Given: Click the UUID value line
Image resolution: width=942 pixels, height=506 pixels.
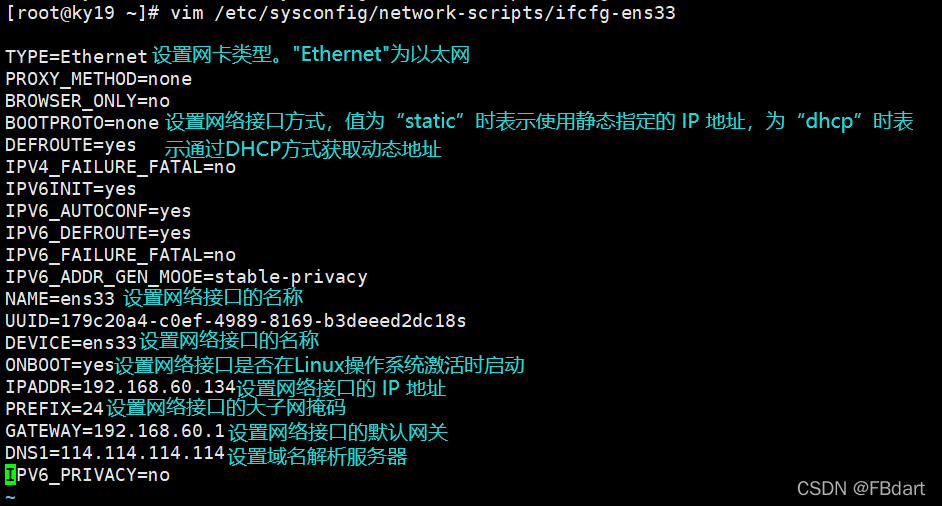Looking at the screenshot, I should [x=235, y=321].
